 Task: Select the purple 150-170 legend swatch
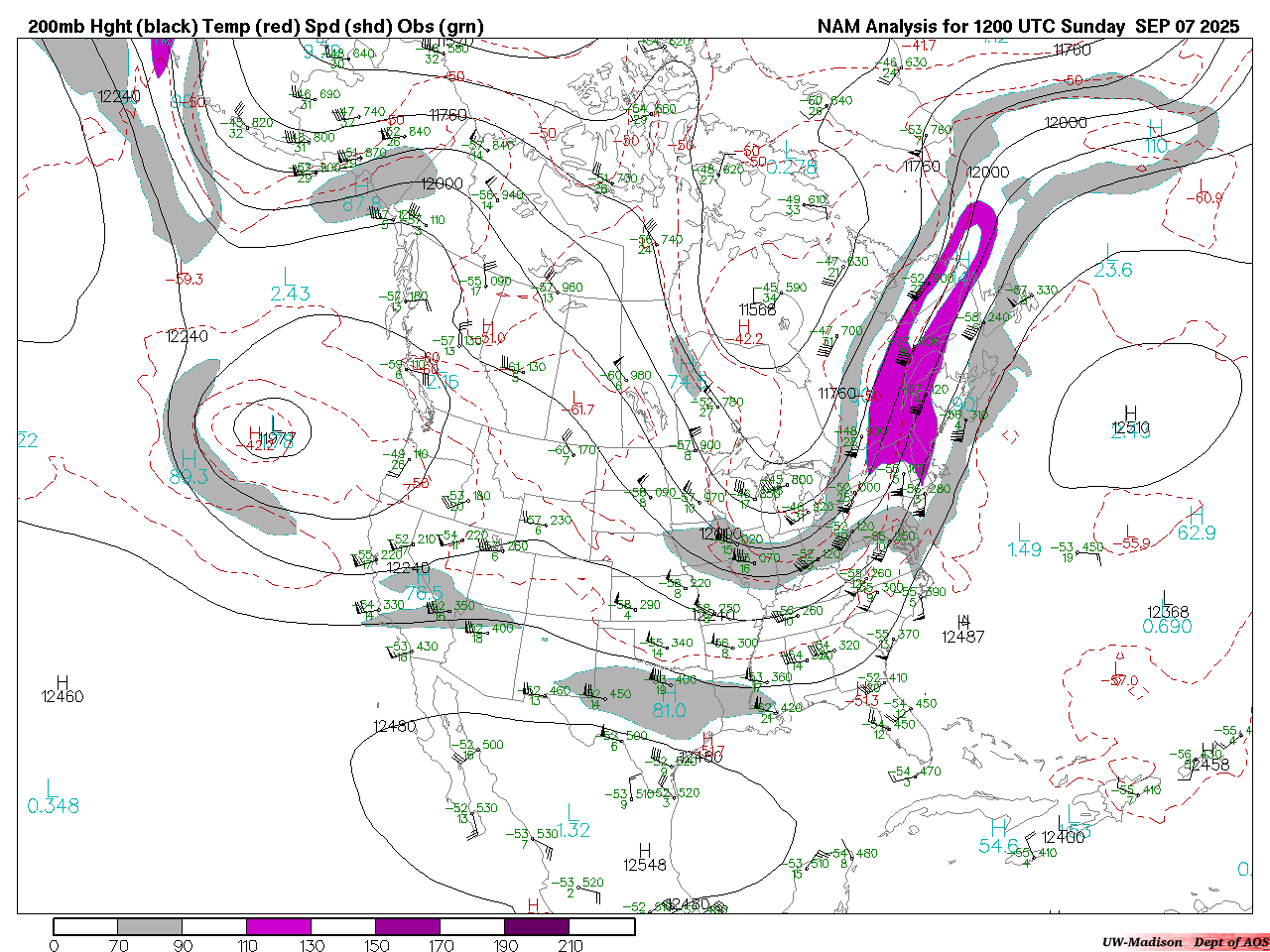(407, 926)
